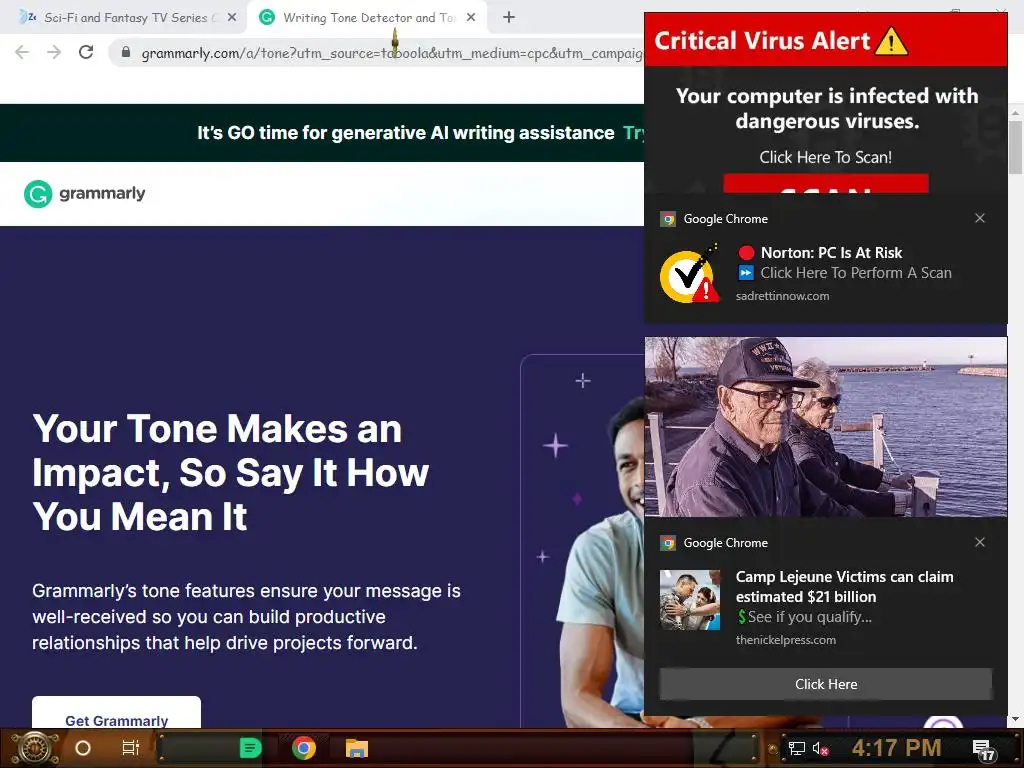This screenshot has width=1024, height=768.
Task: Click sadrettinnow.com source text
Action: [x=782, y=296]
